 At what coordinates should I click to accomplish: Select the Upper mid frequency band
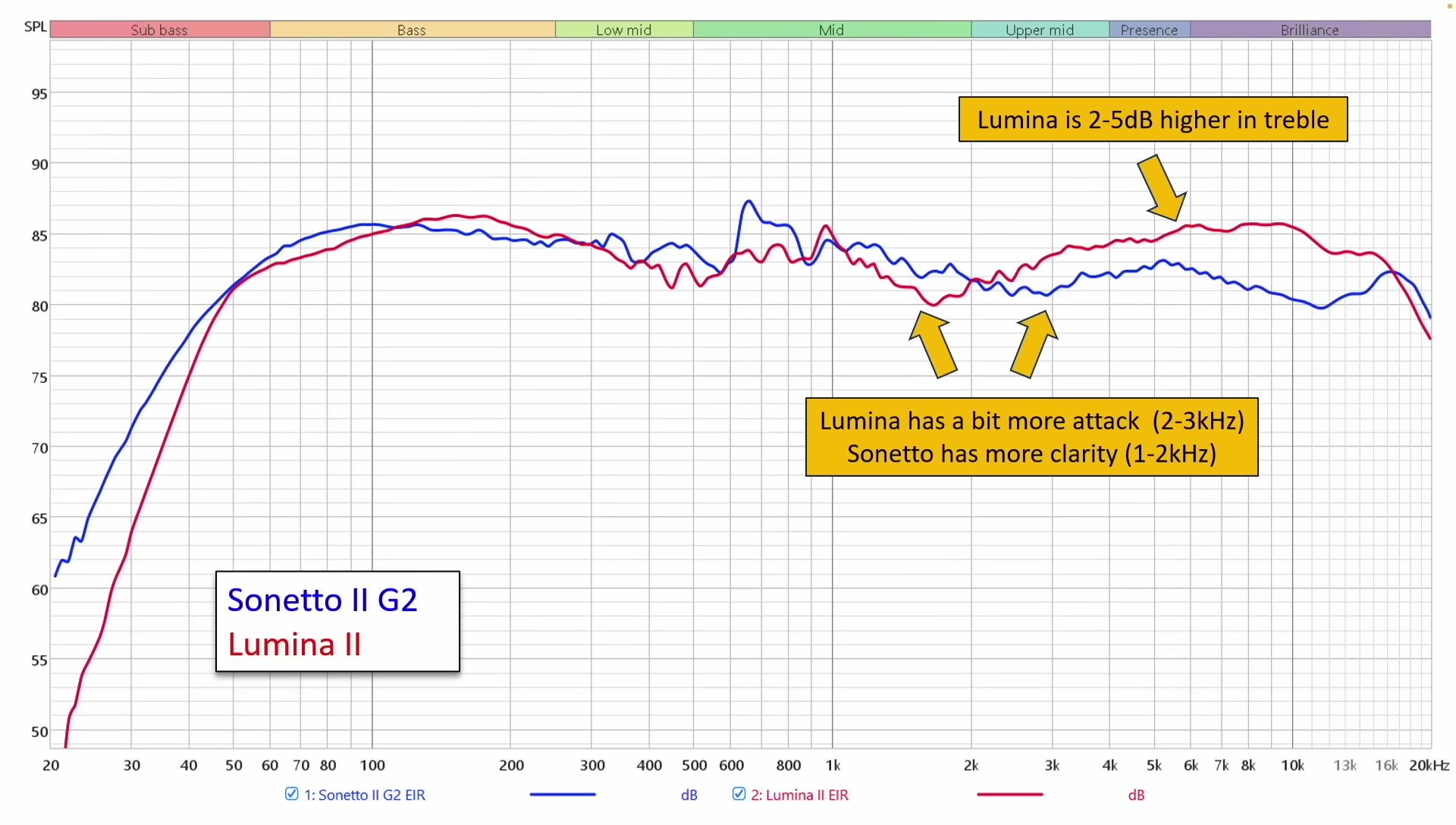tap(1040, 30)
